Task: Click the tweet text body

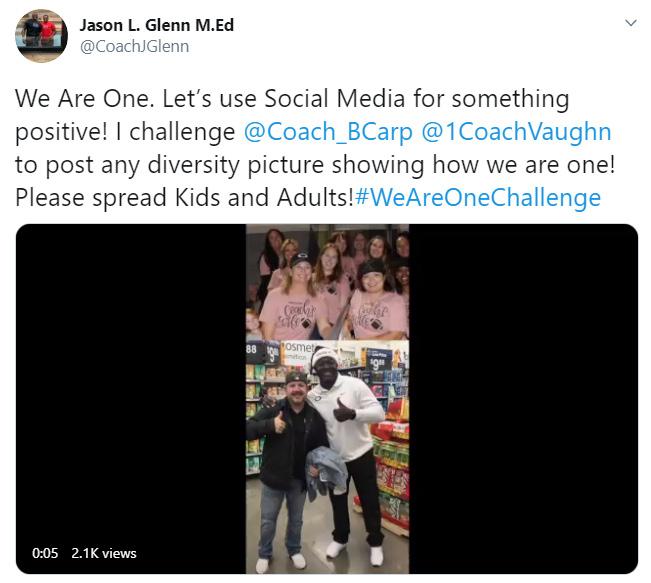Action: [x=315, y=148]
